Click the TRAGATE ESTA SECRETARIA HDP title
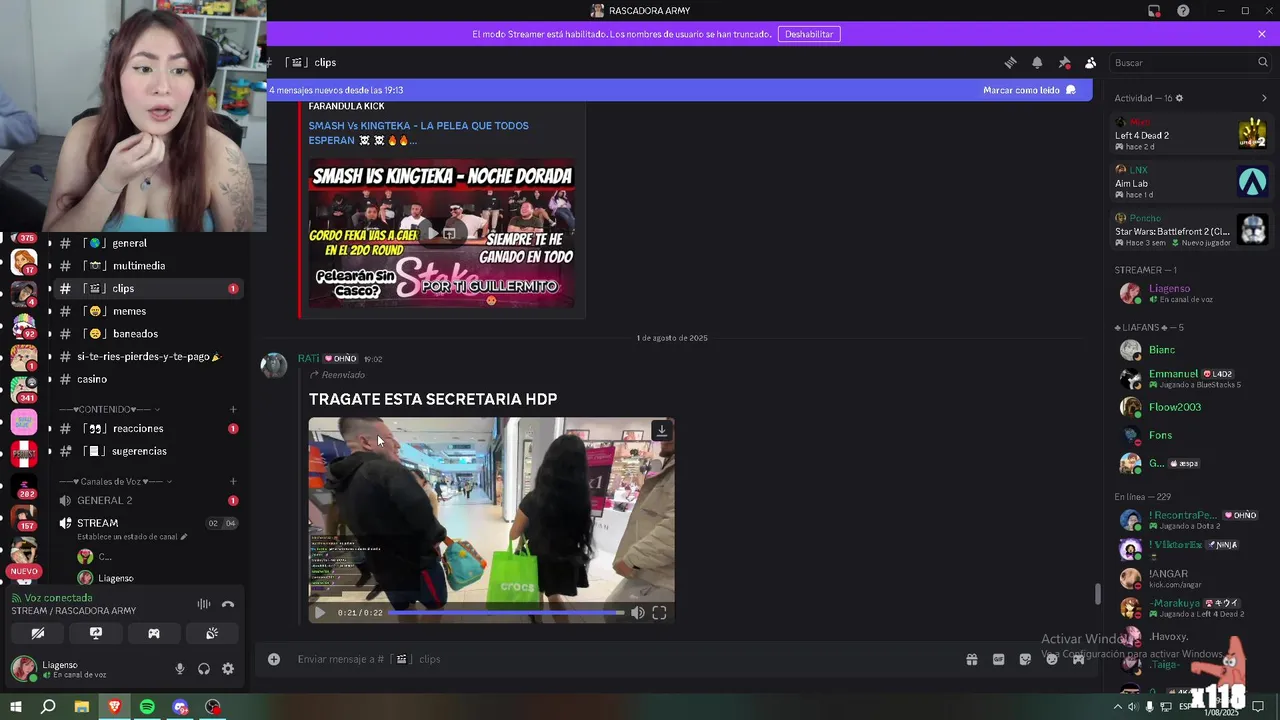Screen dimensions: 1280x720 433,399
